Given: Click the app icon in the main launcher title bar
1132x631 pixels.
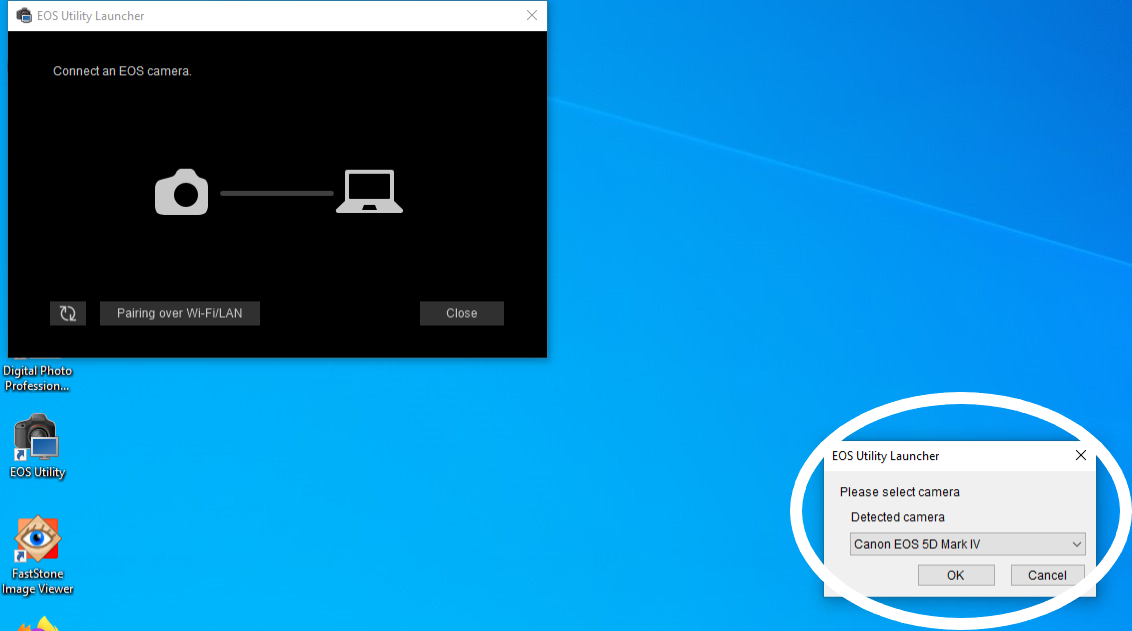Looking at the screenshot, I should tap(24, 16).
